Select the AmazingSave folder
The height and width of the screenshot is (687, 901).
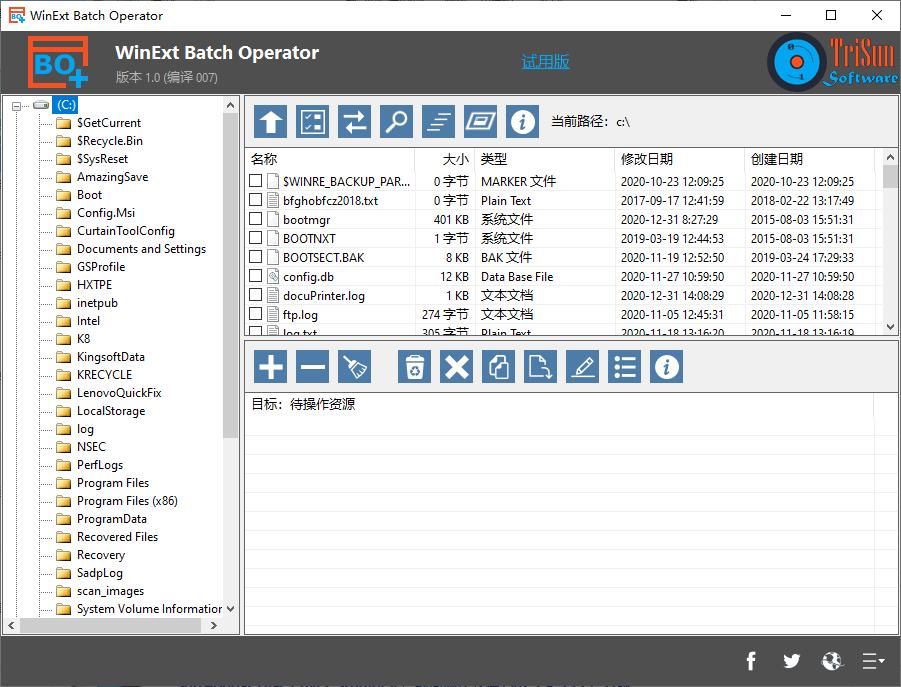113,177
